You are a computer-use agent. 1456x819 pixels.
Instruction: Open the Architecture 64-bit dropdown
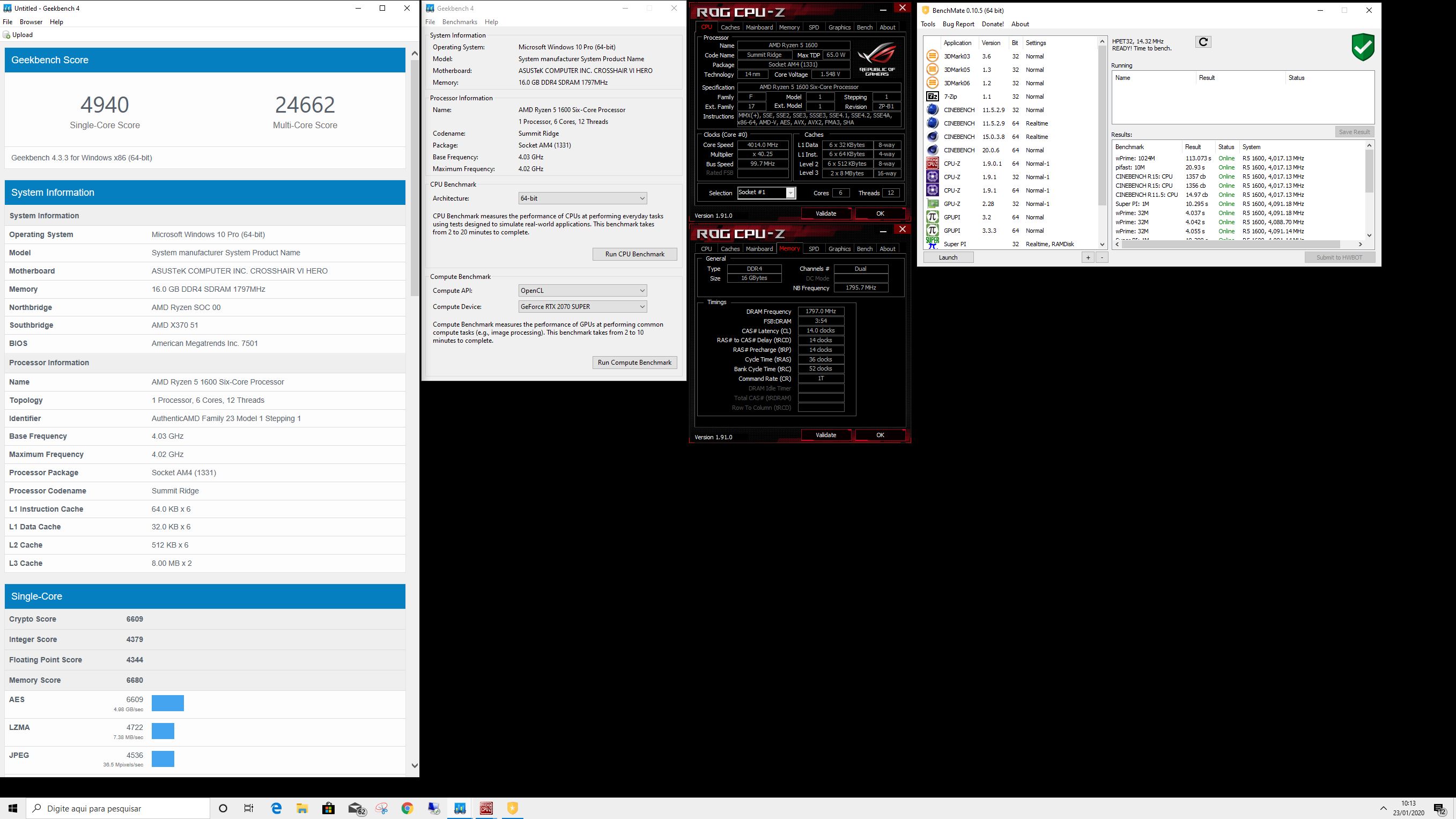point(582,198)
